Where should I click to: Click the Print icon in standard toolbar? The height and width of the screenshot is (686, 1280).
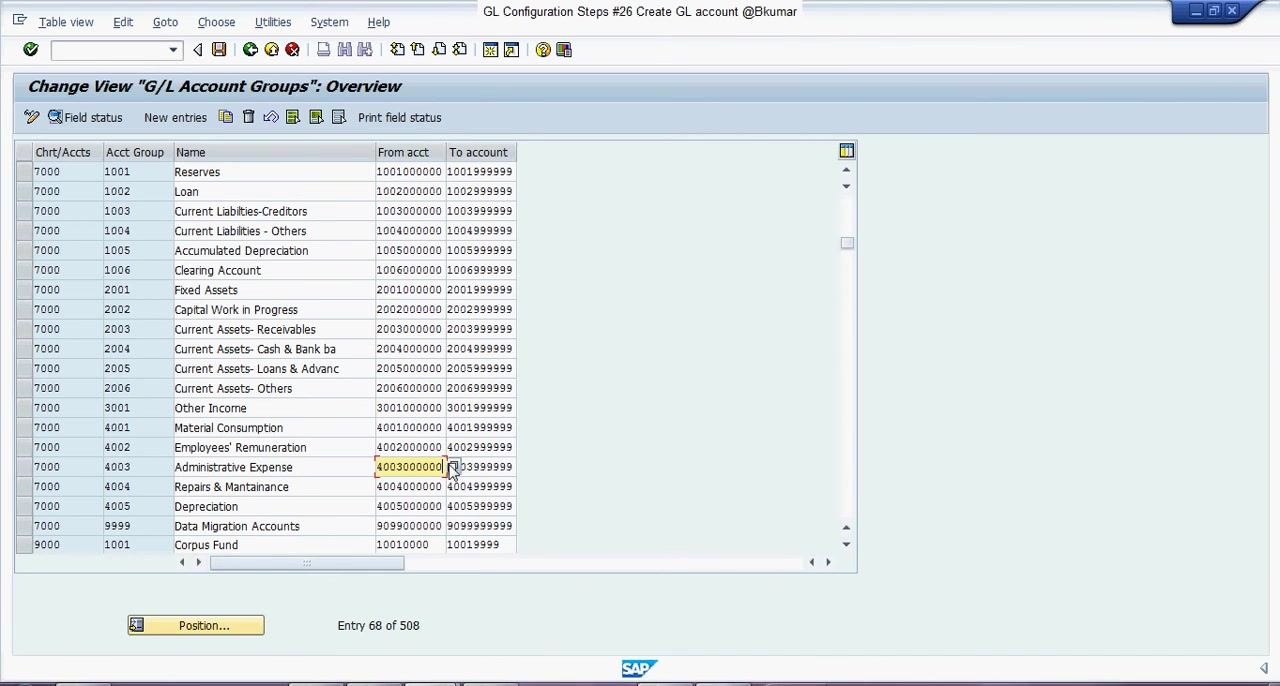click(x=323, y=50)
